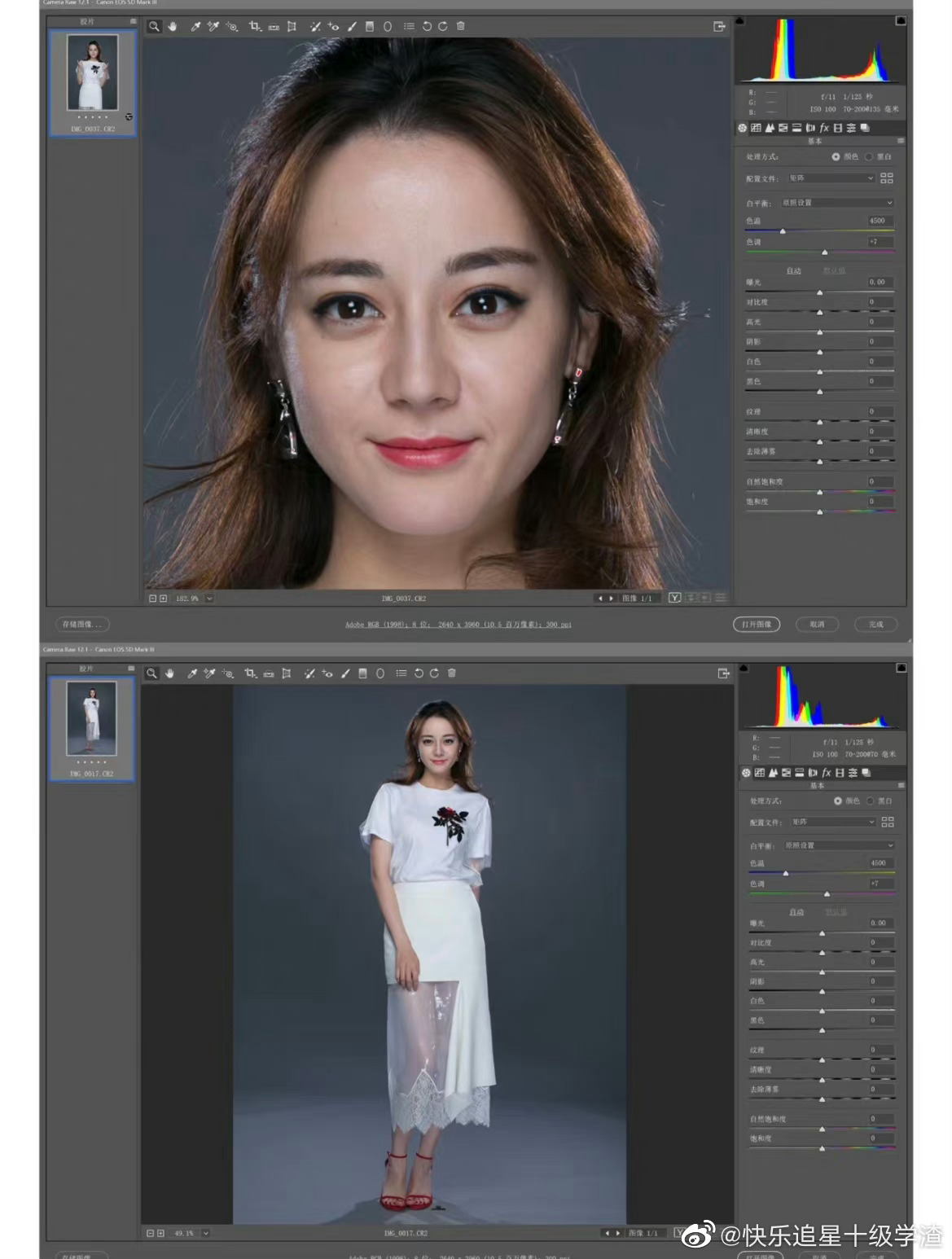Image resolution: width=952 pixels, height=1259 pixels.
Task: Switch to Detail tab in upper window
Action: [x=770, y=128]
